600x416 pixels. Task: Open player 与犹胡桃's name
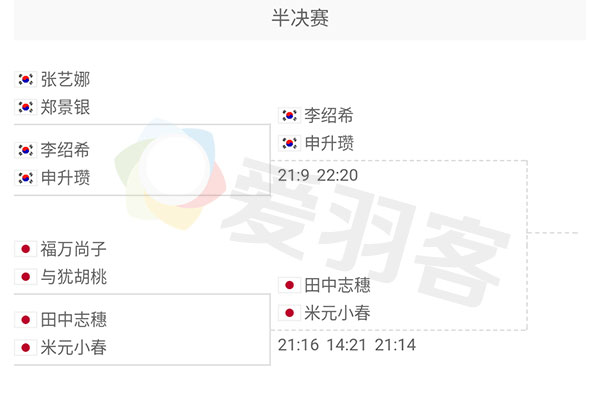[73, 277]
